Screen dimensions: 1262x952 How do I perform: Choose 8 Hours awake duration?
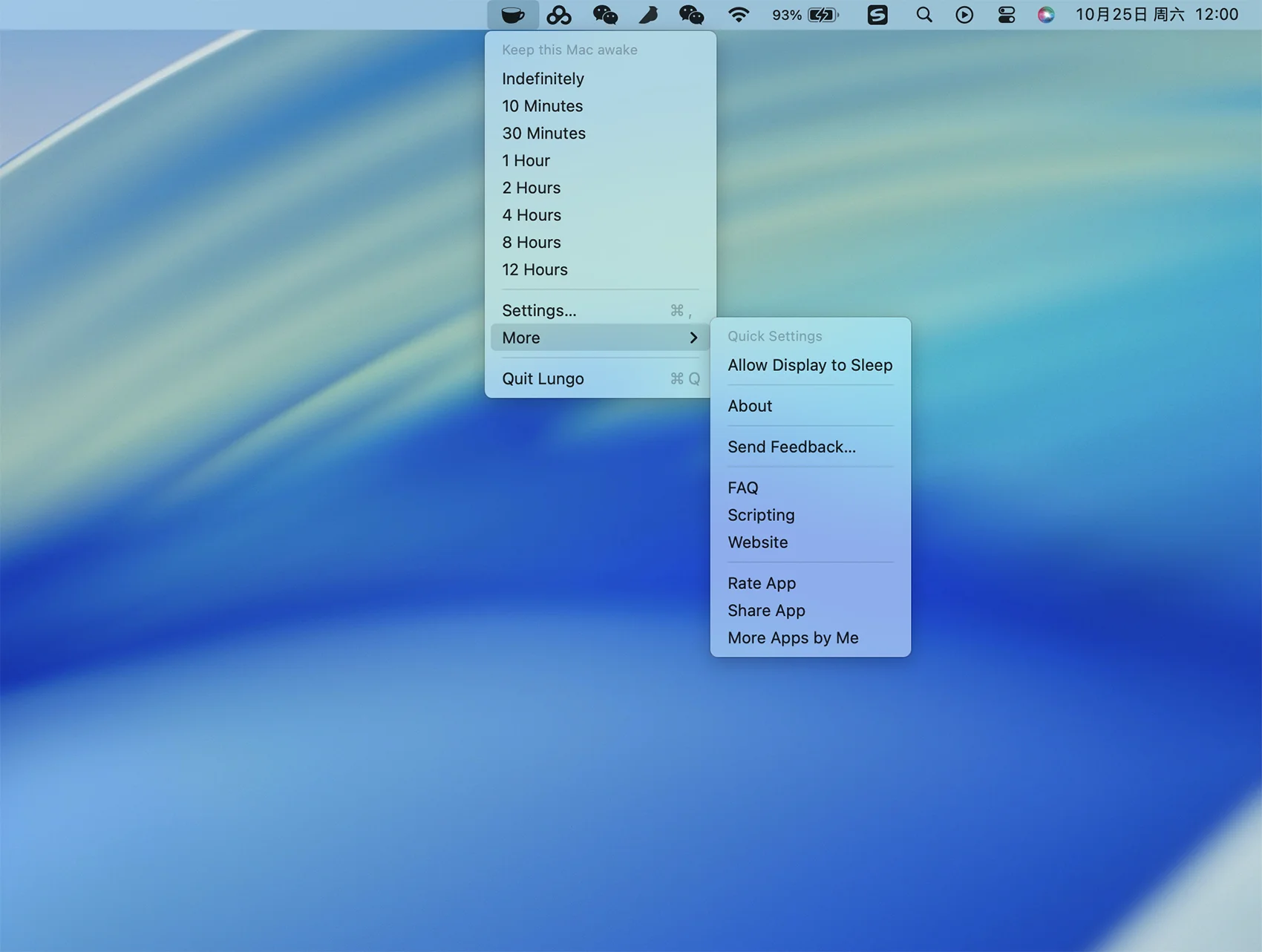pyautogui.click(x=531, y=243)
